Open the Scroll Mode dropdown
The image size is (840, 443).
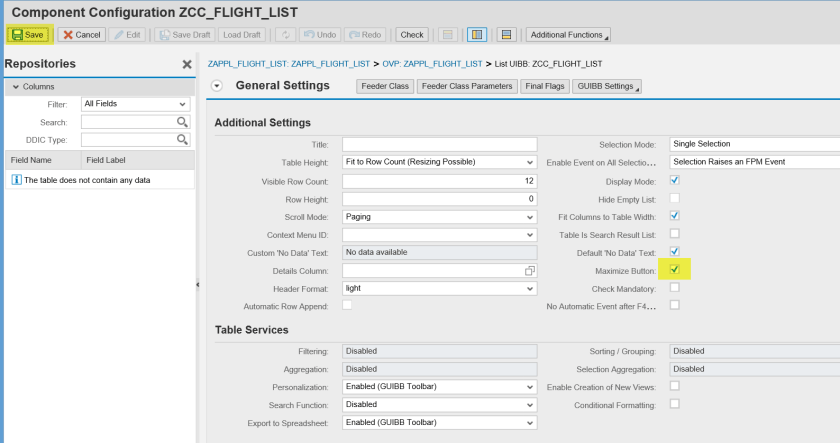click(x=530, y=216)
